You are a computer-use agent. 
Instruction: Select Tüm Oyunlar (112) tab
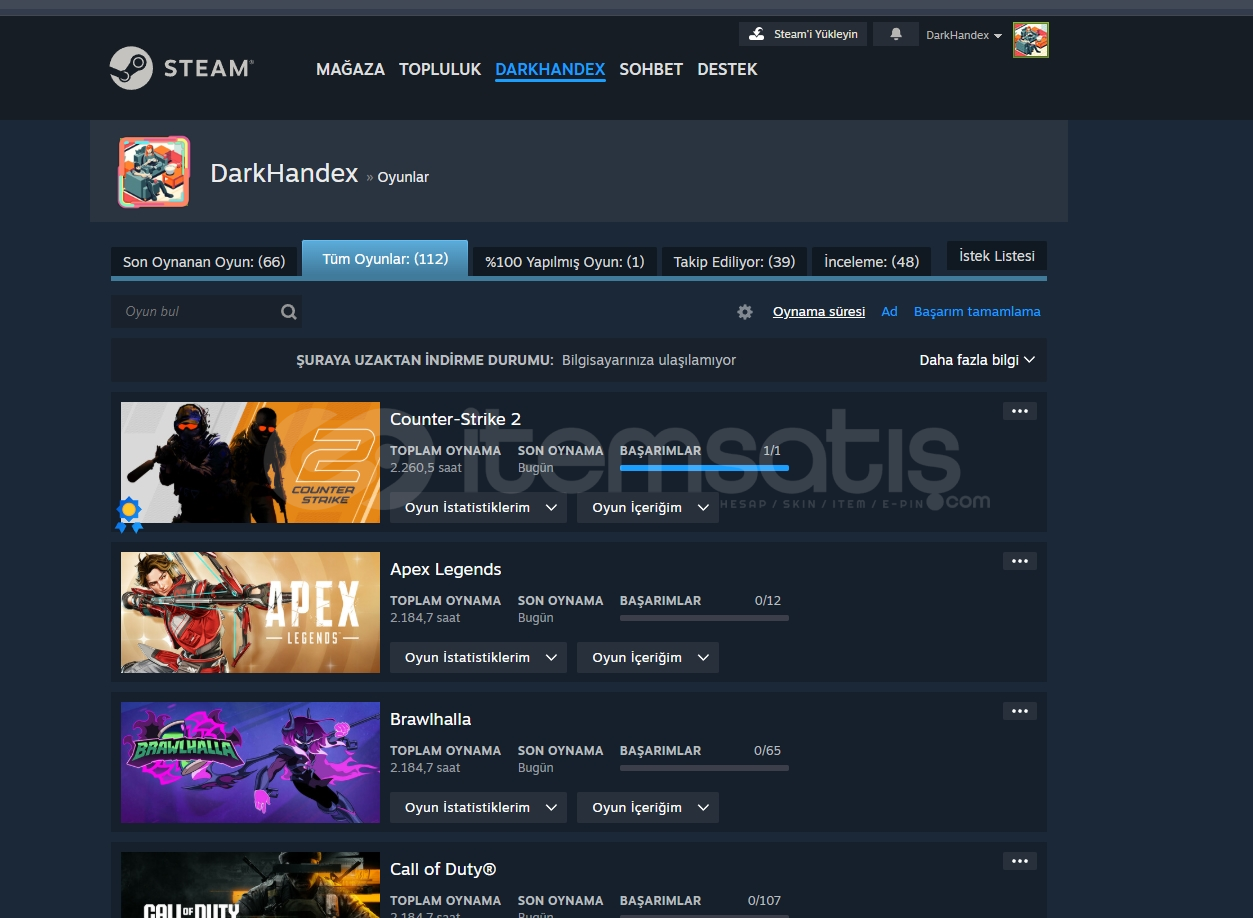(385, 259)
